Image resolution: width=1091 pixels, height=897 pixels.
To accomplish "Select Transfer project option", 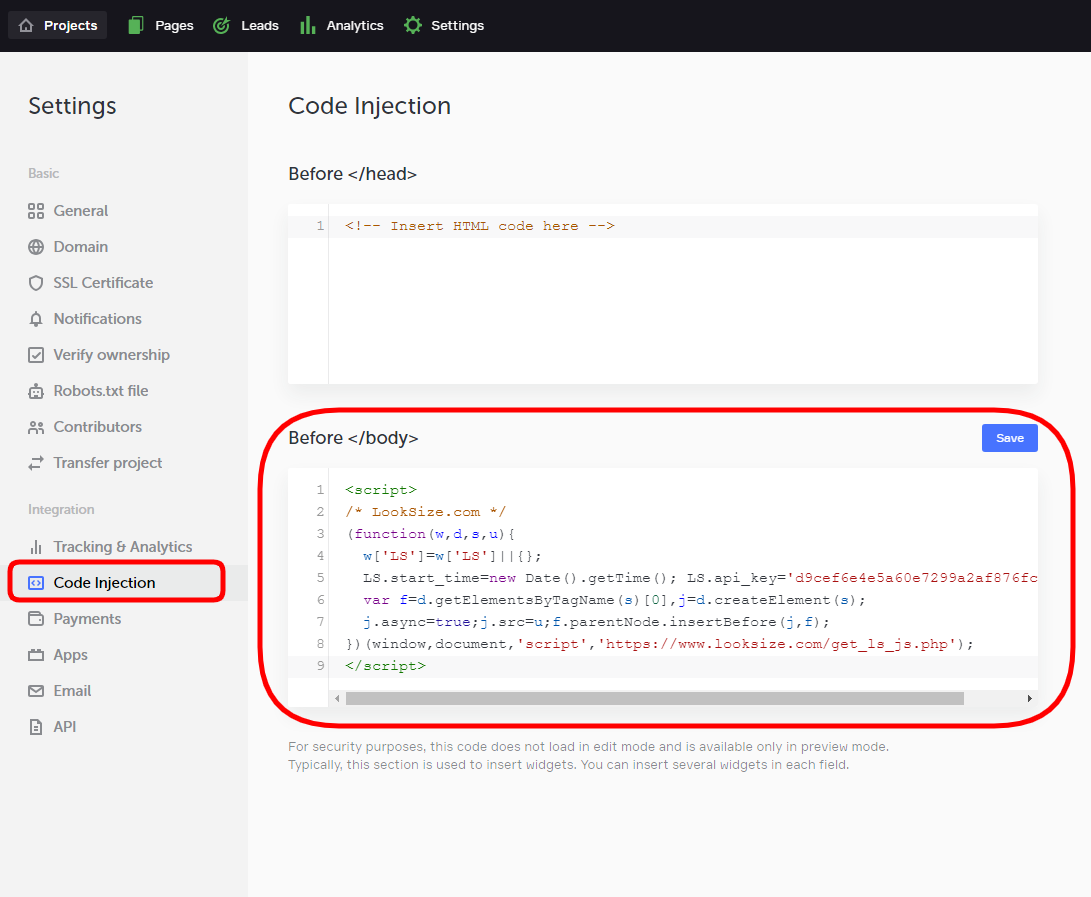I will point(95,463).
